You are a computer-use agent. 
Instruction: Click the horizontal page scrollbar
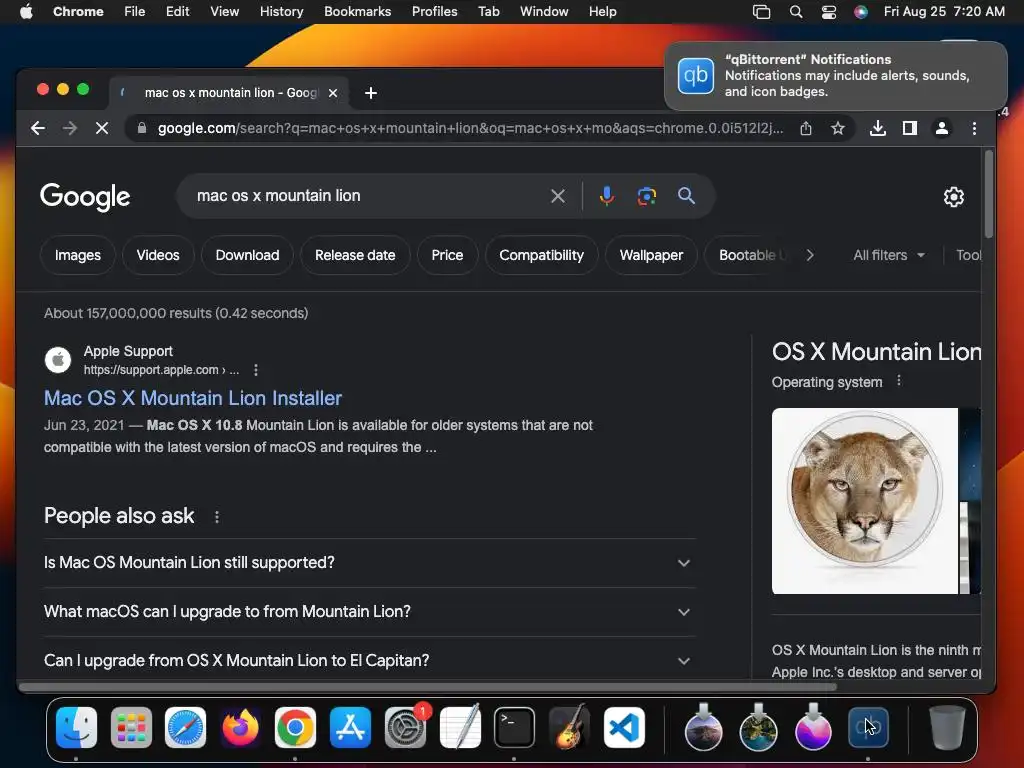click(x=428, y=687)
